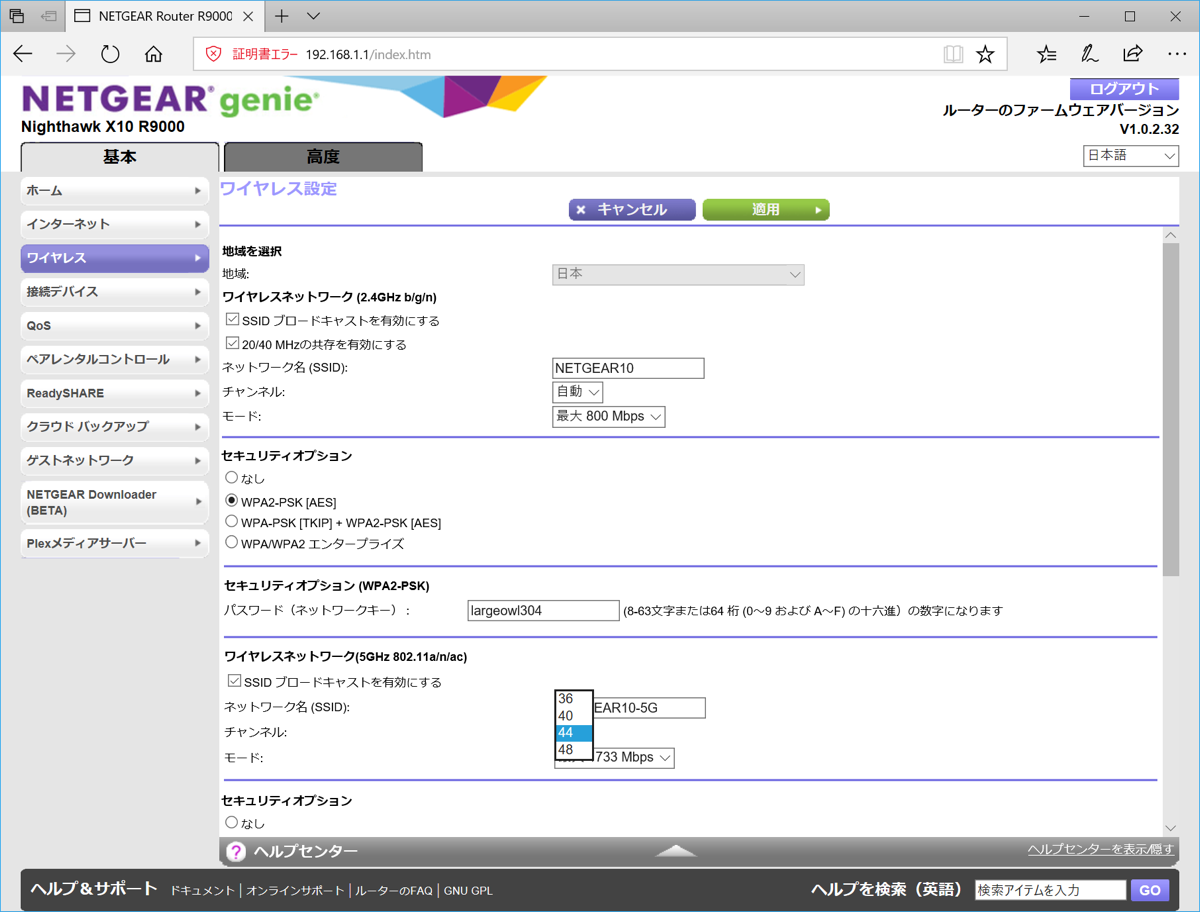Open reading view book icon
The image size is (1200, 912).
tap(953, 54)
